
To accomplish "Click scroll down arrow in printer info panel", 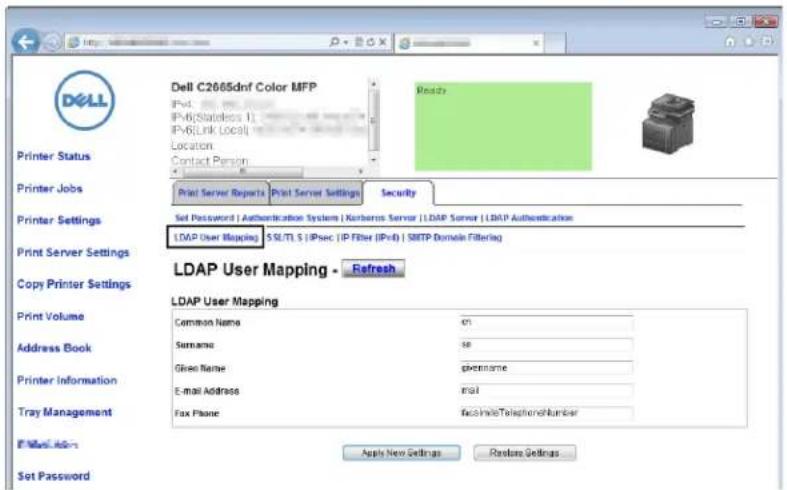I will (373, 160).
